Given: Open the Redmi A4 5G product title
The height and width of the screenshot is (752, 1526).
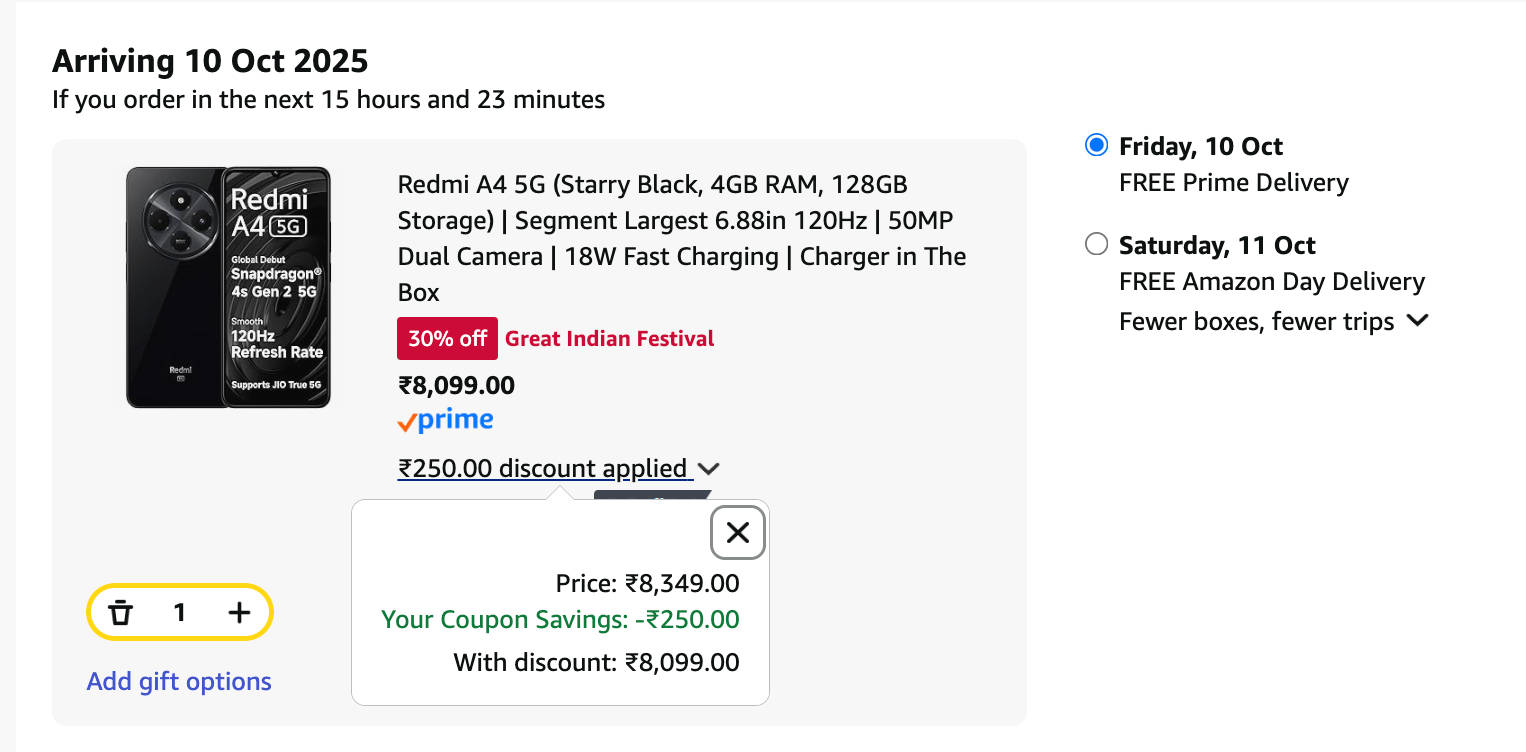Looking at the screenshot, I should click(x=682, y=238).
